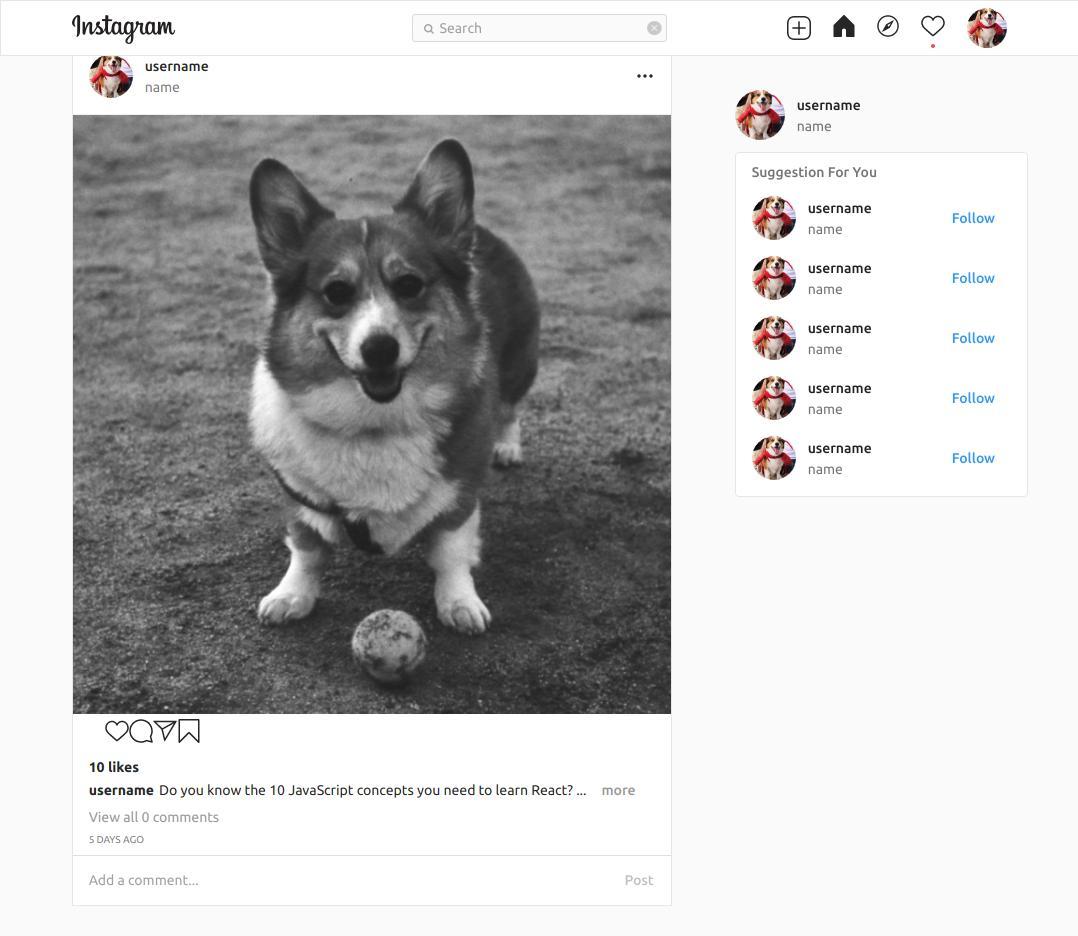Screen dimensions: 1078x936
Task: Click the Instagram logo
Action: pos(123,27)
